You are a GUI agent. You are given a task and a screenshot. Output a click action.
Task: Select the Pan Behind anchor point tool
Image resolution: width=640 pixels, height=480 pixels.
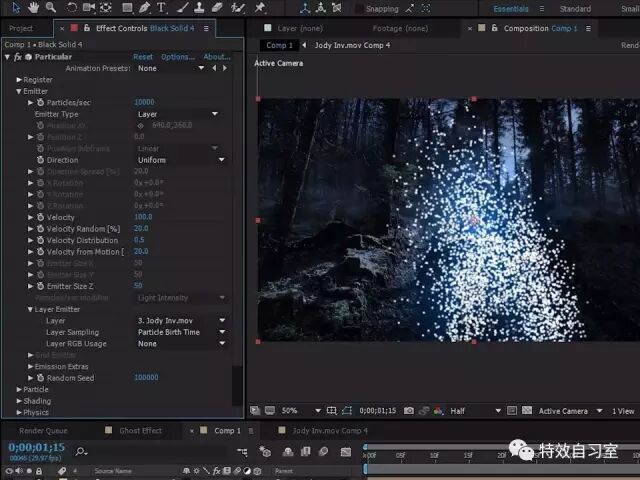[106, 7]
